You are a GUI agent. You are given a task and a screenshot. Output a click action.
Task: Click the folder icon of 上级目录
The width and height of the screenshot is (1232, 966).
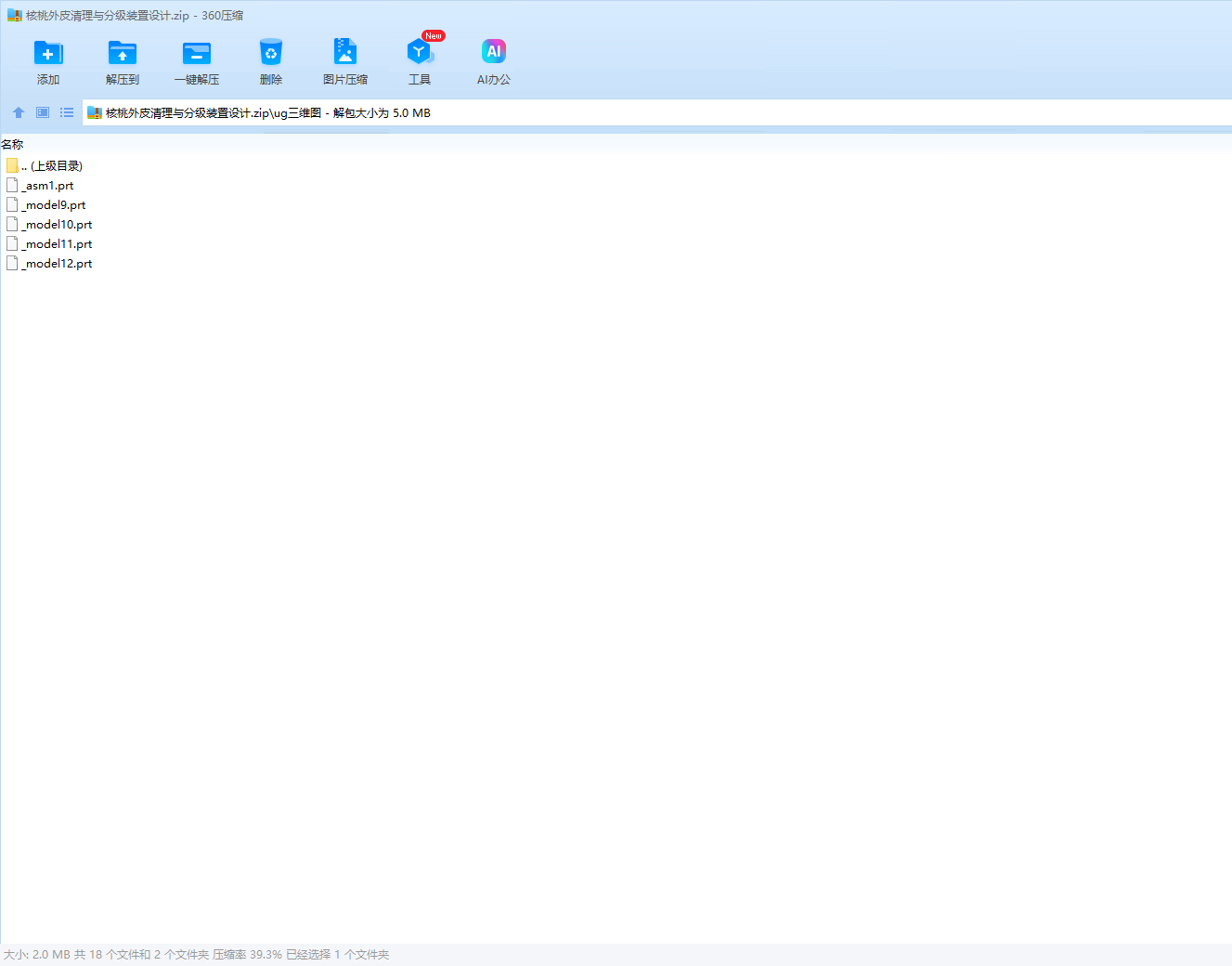point(12,165)
